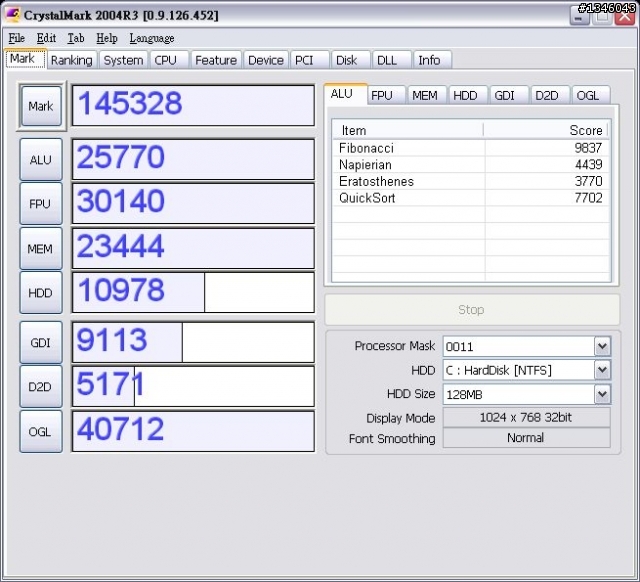Viewport: 640px width, 582px height.
Task: Click the ALU score 25770
Action: pos(193,159)
